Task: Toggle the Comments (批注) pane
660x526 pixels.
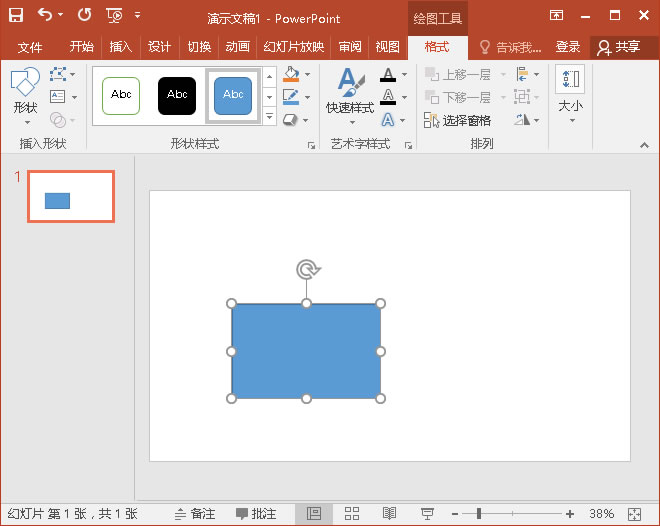Action: point(256,513)
